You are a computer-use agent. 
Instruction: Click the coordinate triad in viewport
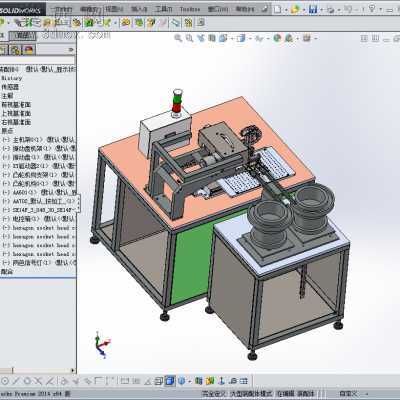102,345
